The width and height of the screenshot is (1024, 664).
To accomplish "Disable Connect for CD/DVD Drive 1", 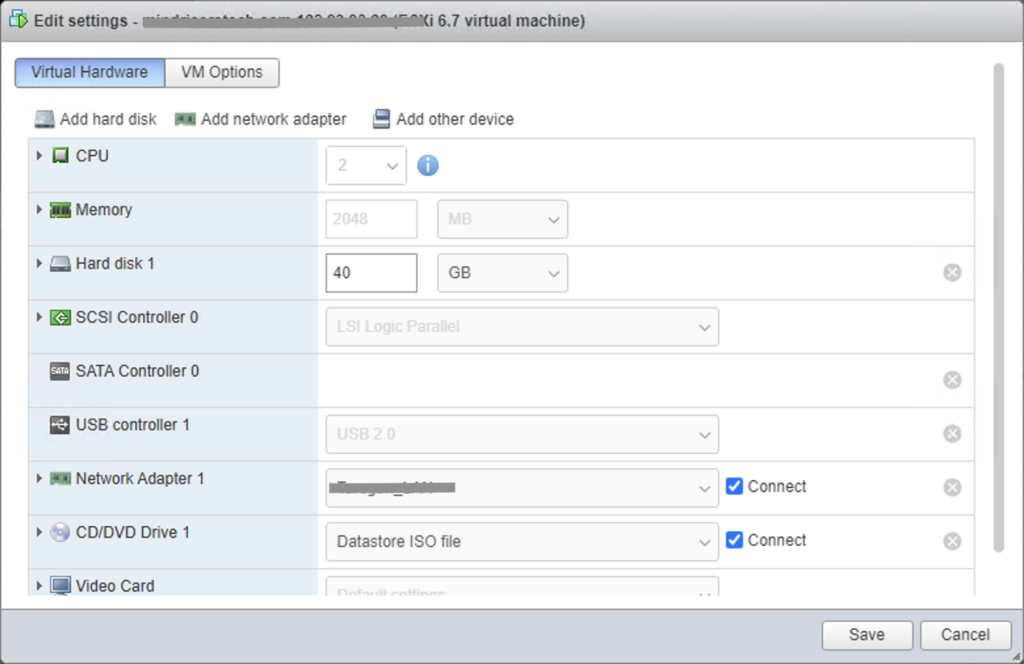I will tap(735, 540).
